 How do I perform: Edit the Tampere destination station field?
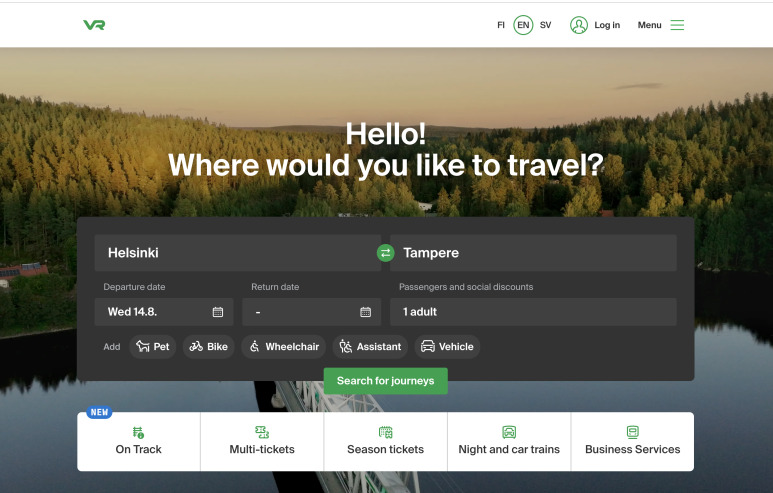tap(533, 253)
